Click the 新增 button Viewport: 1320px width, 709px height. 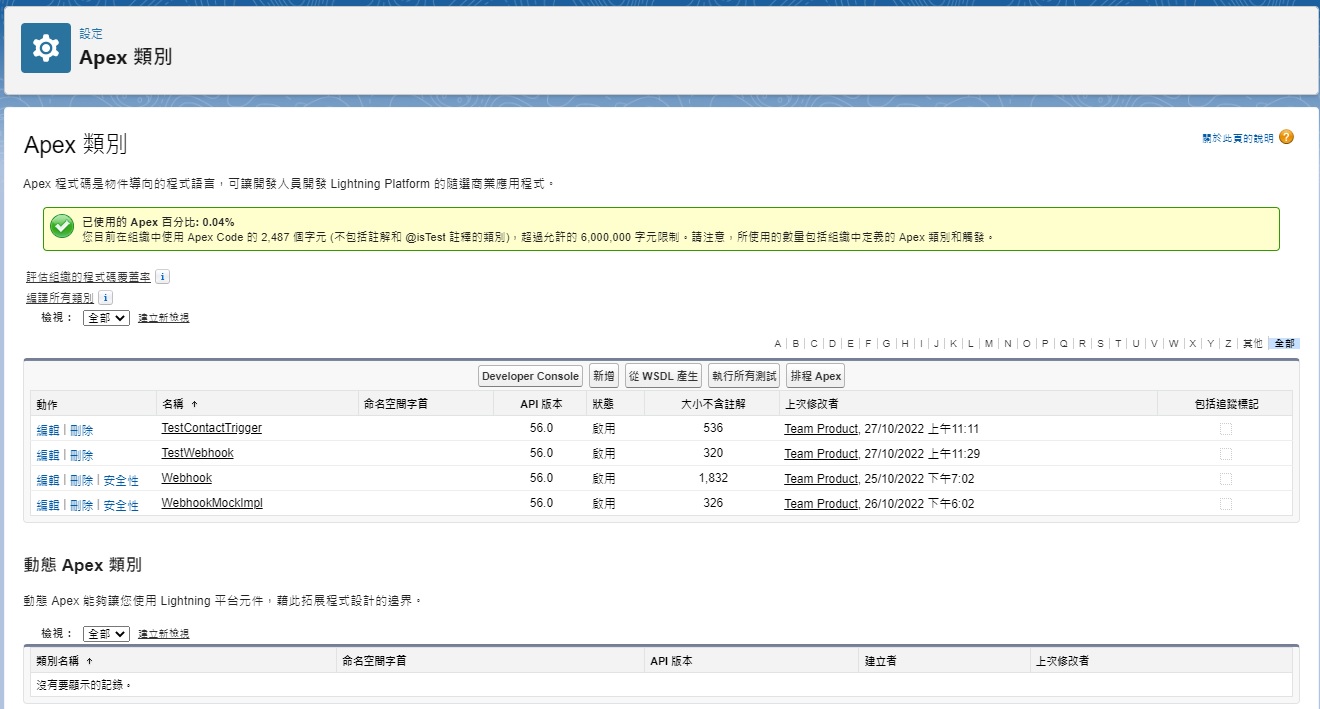(604, 376)
